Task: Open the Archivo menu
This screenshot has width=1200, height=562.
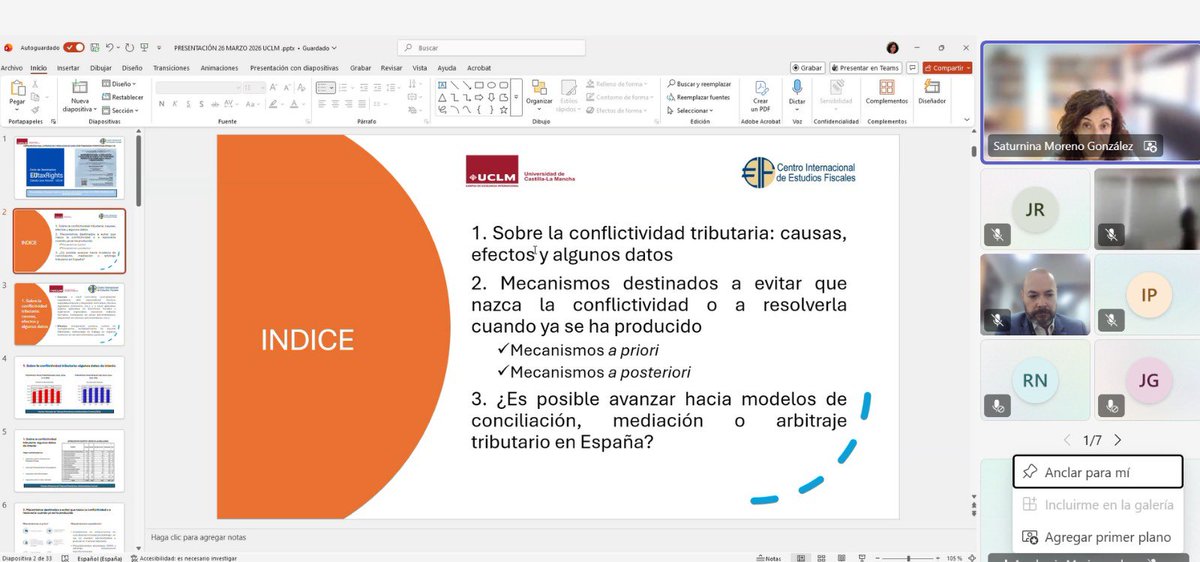Action: [12, 68]
